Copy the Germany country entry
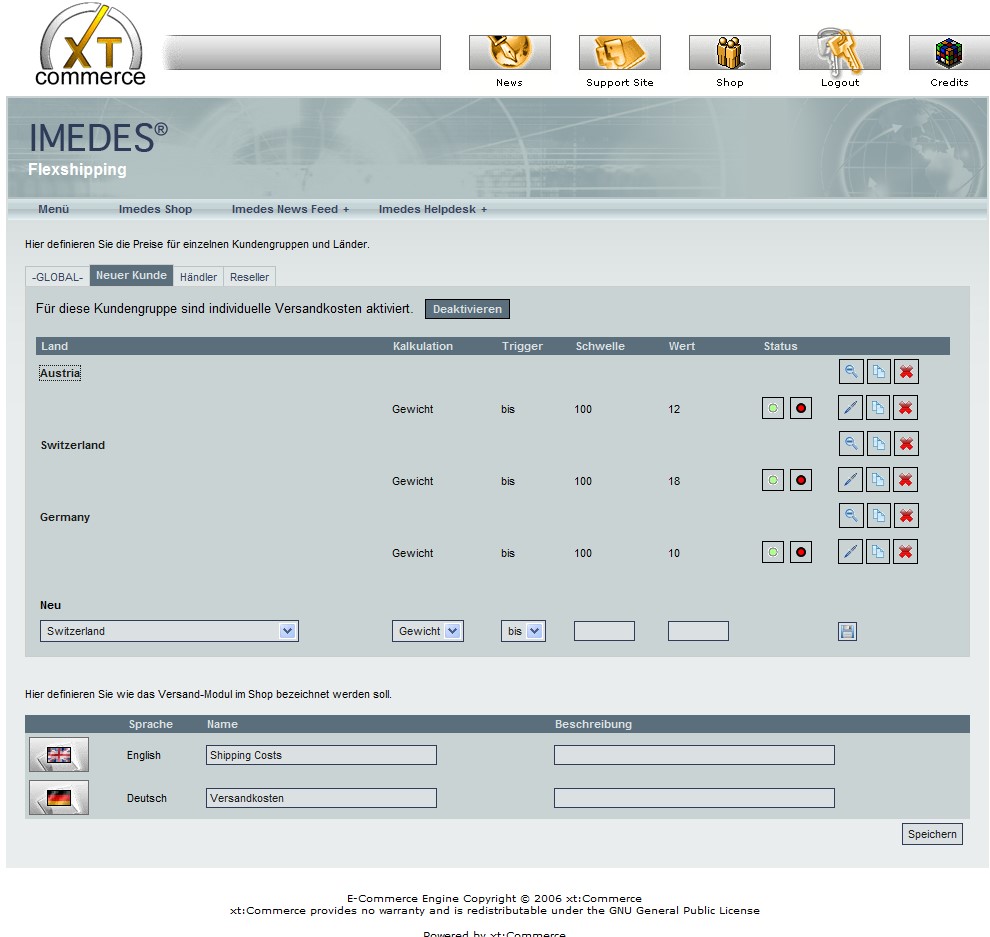This screenshot has height=937, width=990. [x=878, y=516]
